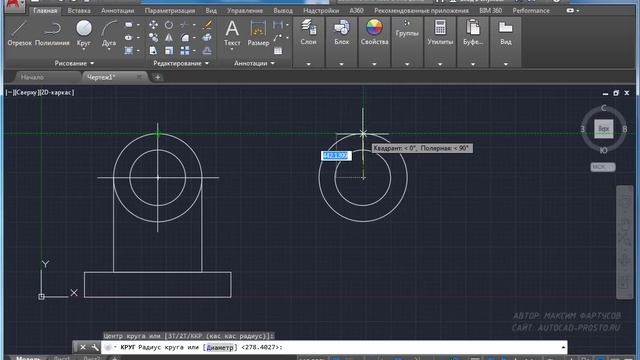Activate the Move edit tool
The width and height of the screenshot is (640, 360).
point(153,25)
